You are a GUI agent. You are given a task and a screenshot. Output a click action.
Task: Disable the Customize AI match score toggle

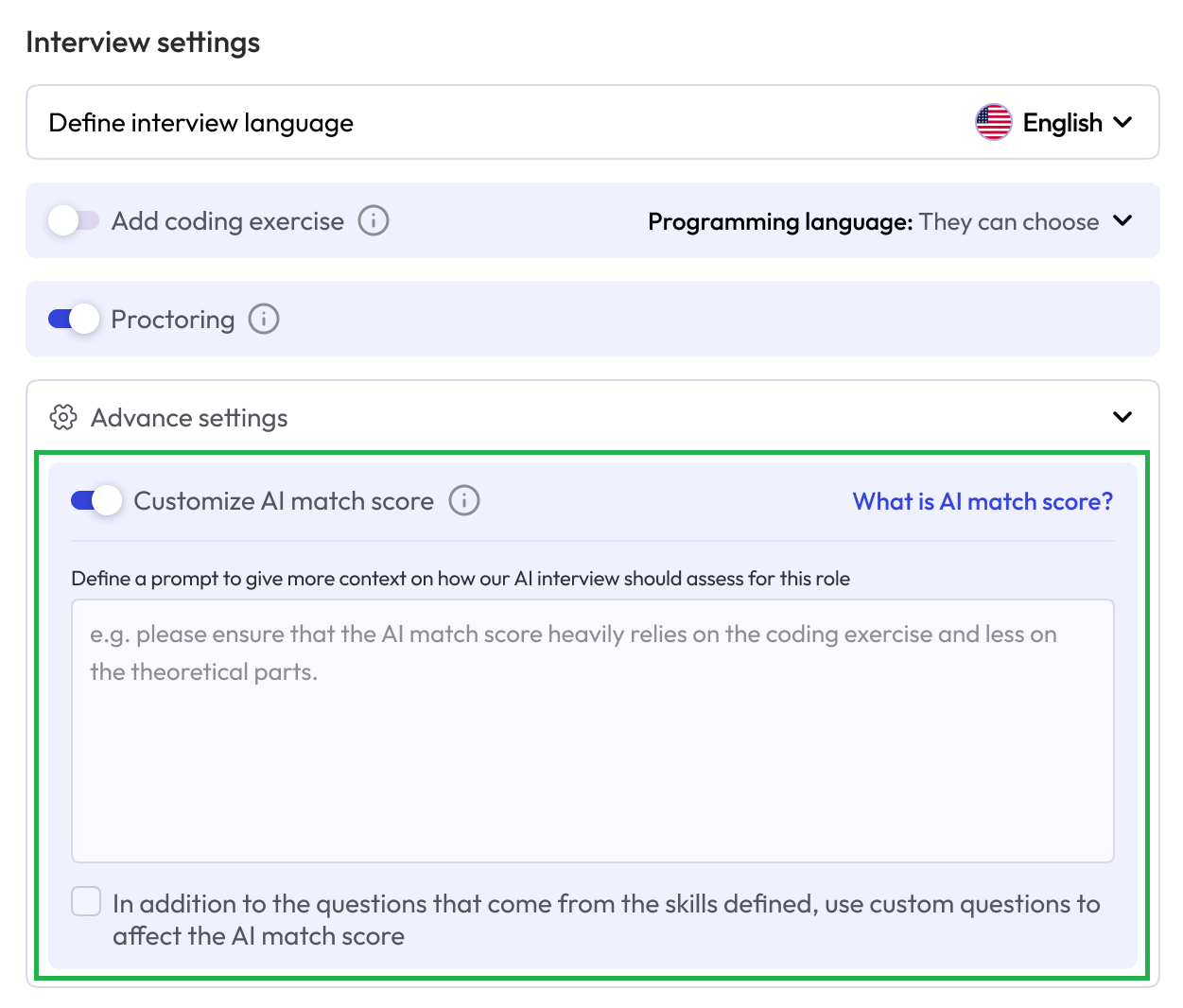[96, 501]
